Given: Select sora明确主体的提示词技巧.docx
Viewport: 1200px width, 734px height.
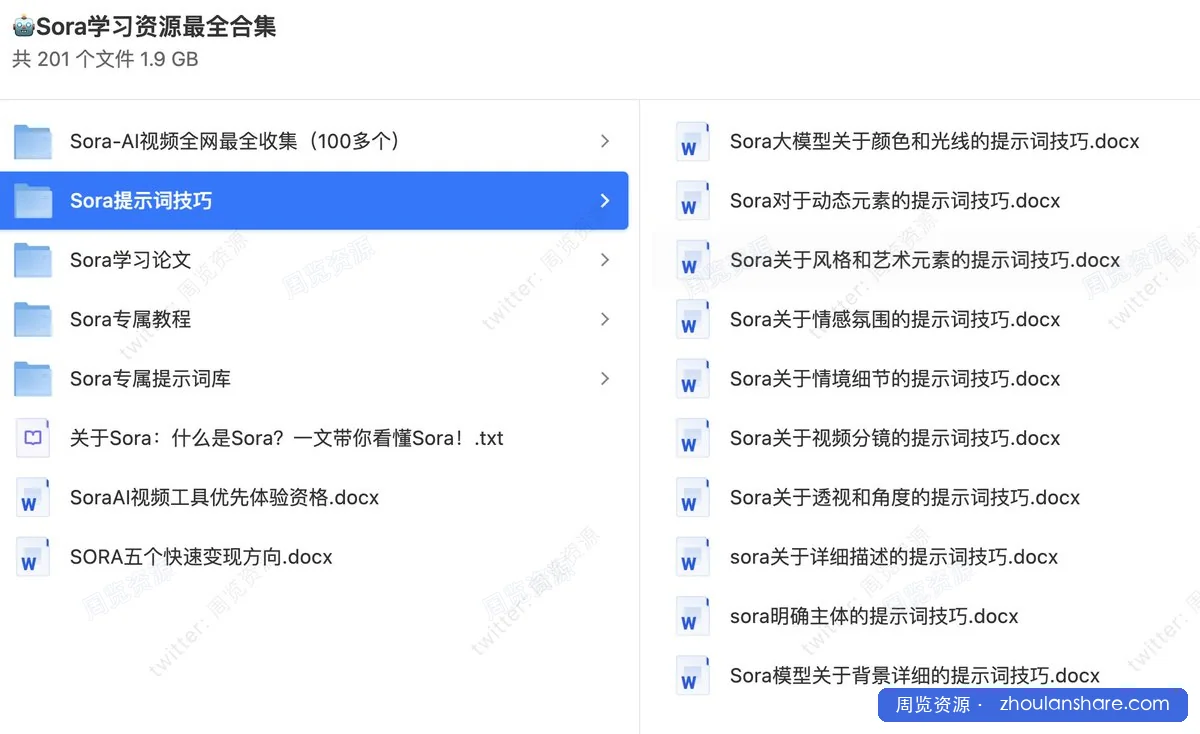Looking at the screenshot, I should (874, 616).
